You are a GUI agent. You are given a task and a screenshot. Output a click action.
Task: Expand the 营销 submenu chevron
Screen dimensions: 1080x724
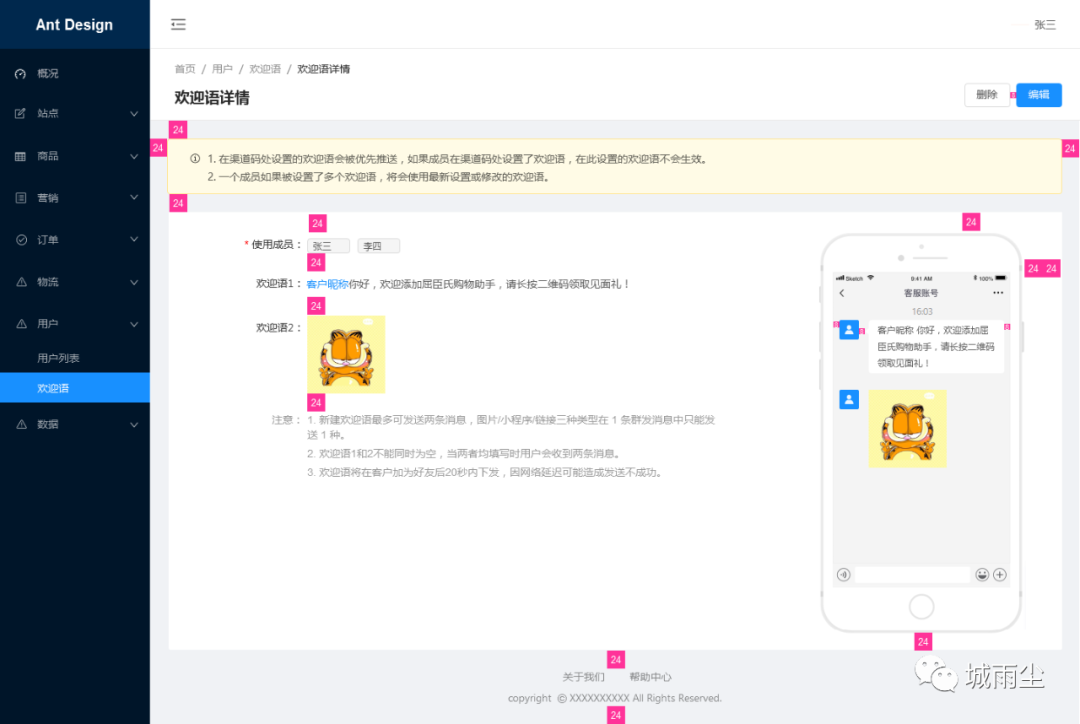coord(134,198)
